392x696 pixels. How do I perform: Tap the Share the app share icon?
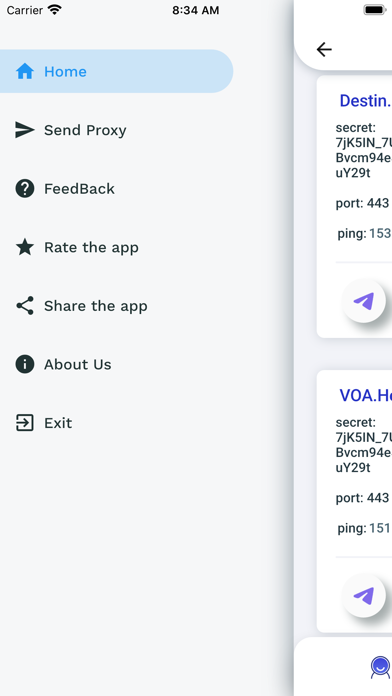pyautogui.click(x=25, y=305)
